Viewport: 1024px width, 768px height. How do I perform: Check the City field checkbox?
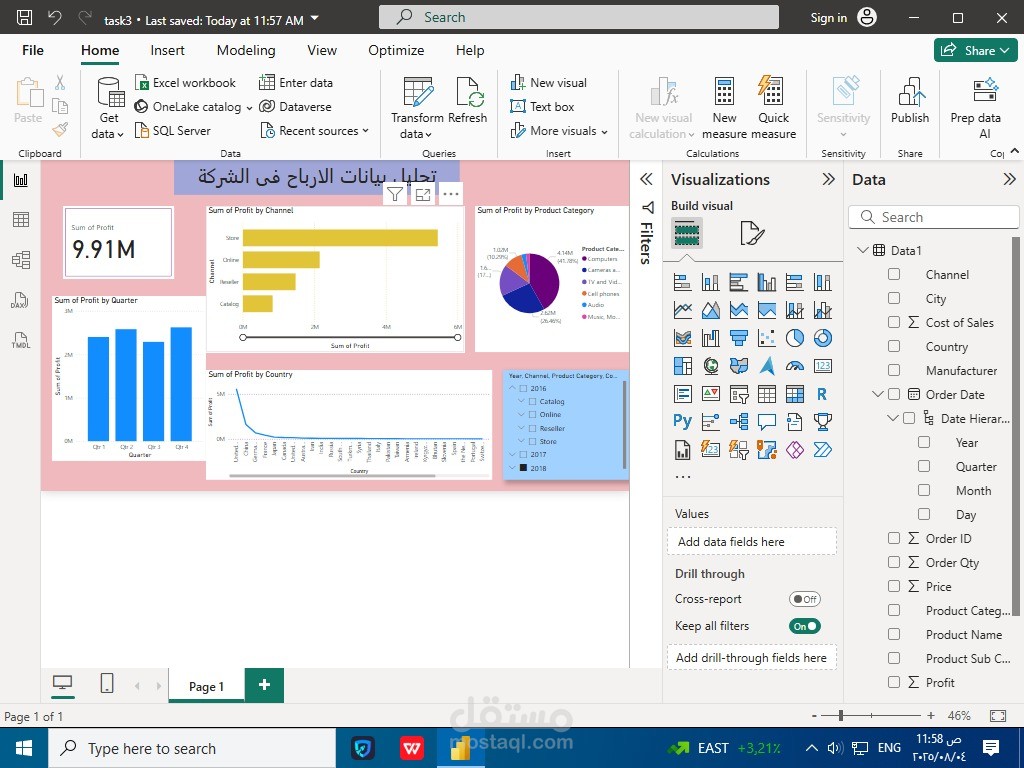pyautogui.click(x=894, y=298)
